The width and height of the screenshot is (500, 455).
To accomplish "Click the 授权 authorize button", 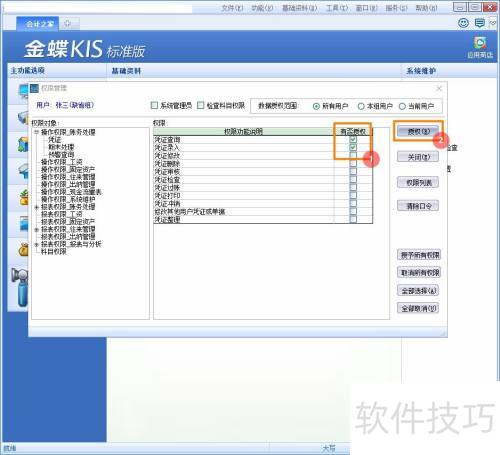I will pyautogui.click(x=418, y=131).
